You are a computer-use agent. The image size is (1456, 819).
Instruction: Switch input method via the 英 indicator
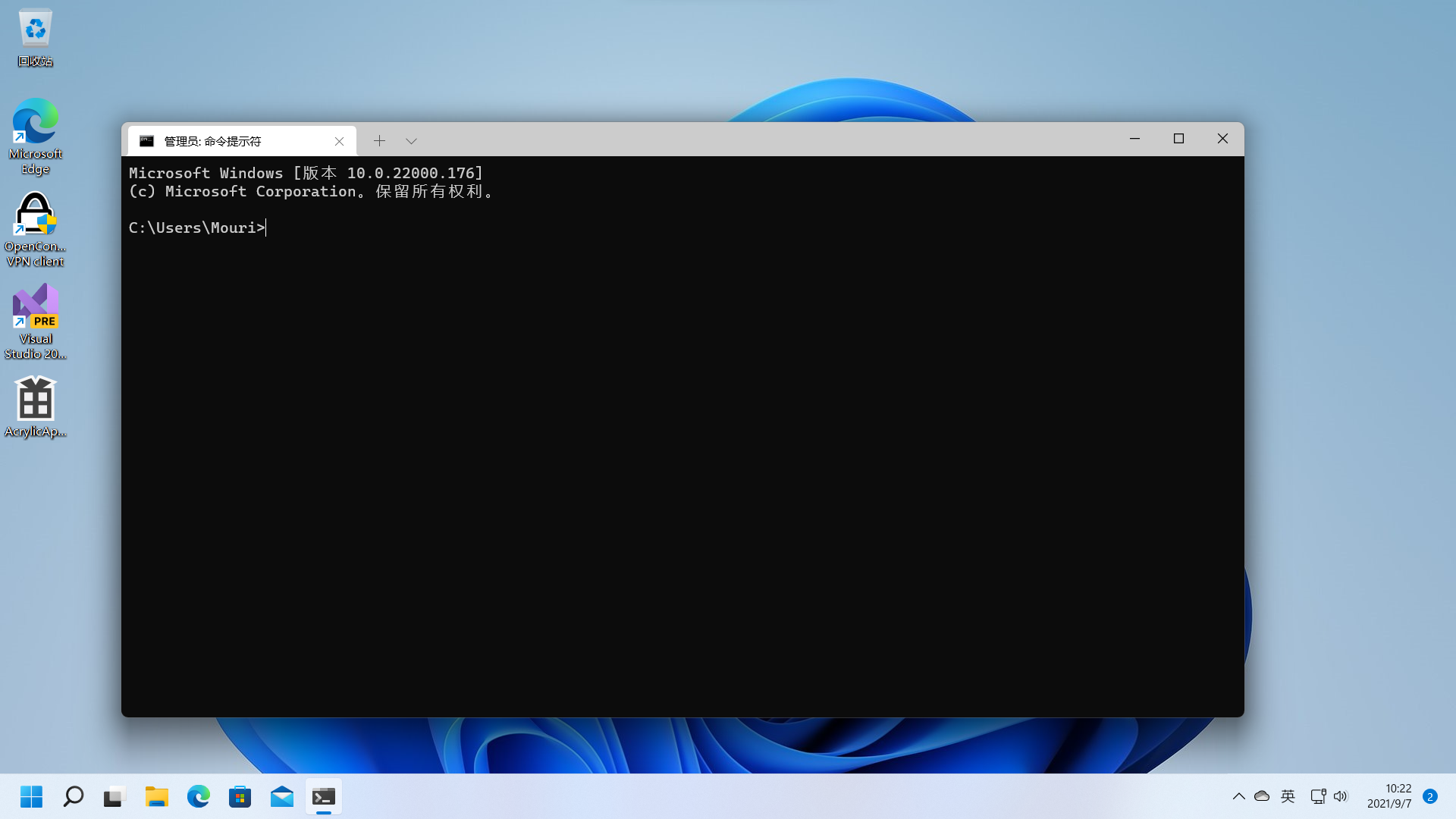1287,796
